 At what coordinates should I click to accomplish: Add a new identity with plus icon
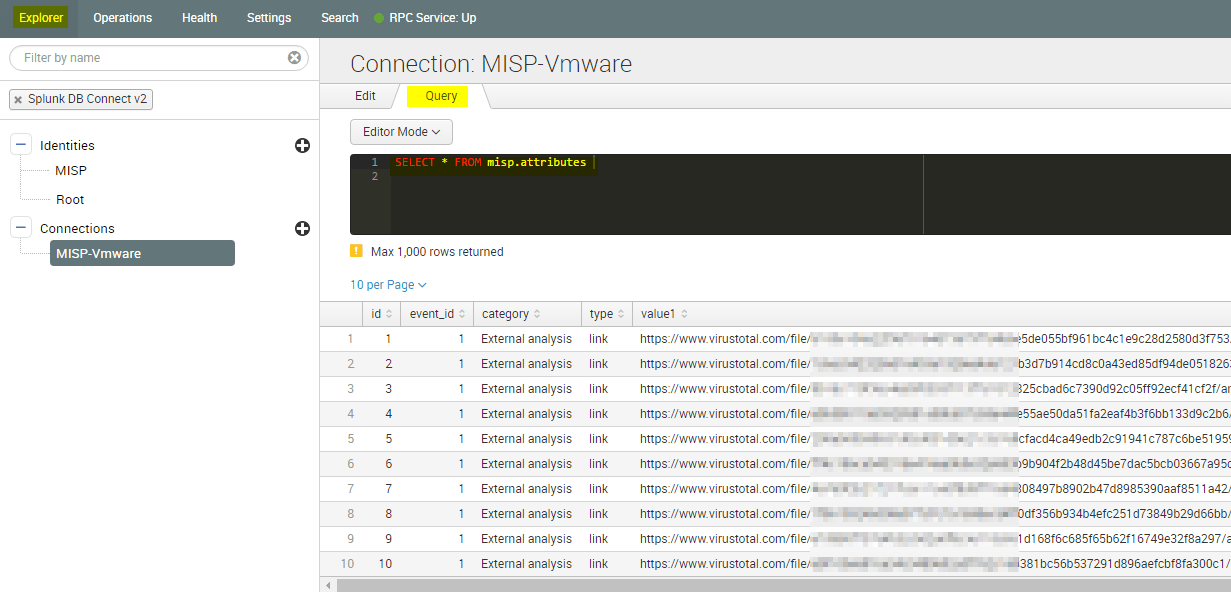(302, 146)
